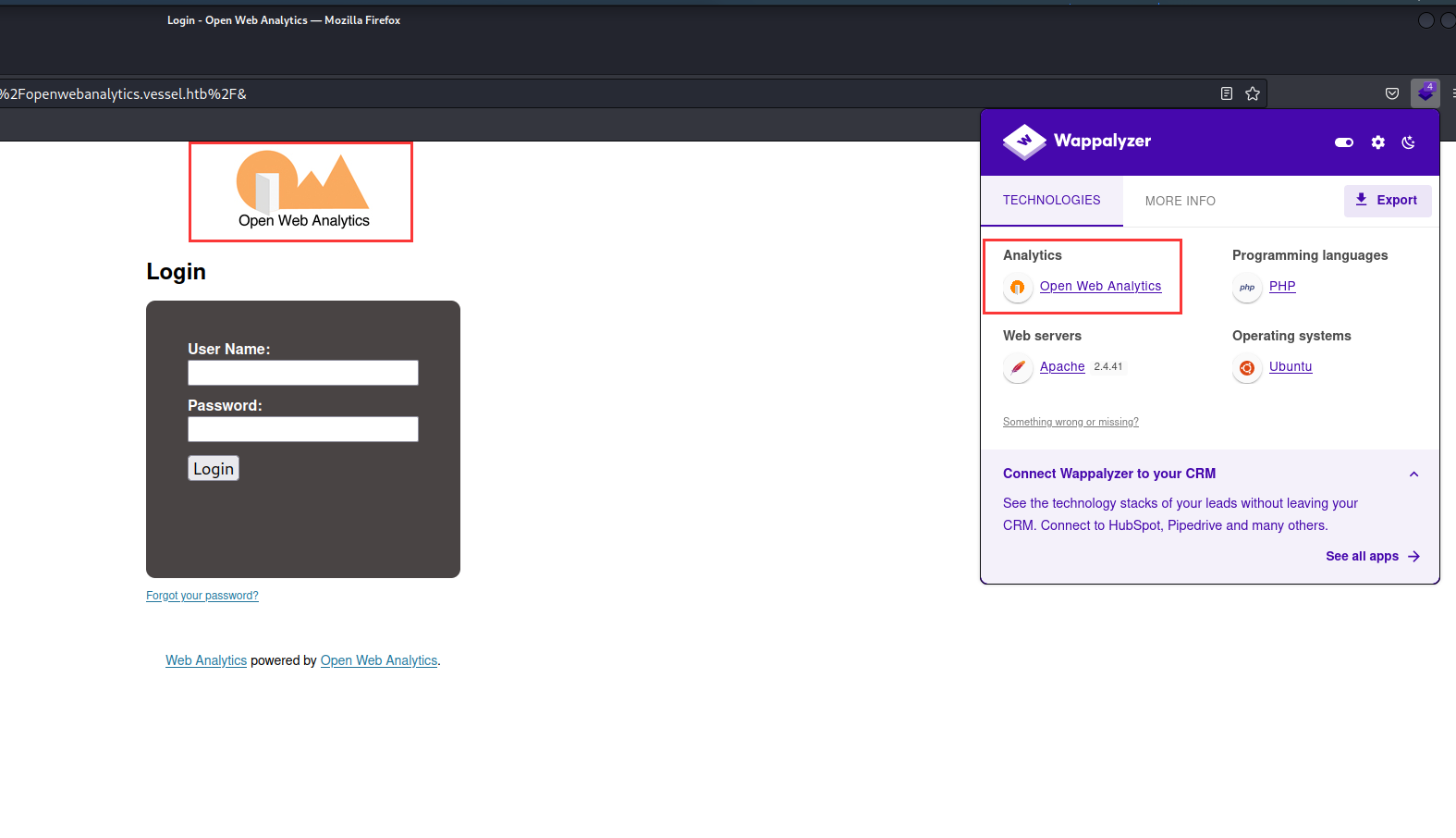Click the Open Web Analytics page logo
The image size is (1456, 838).
click(x=303, y=191)
